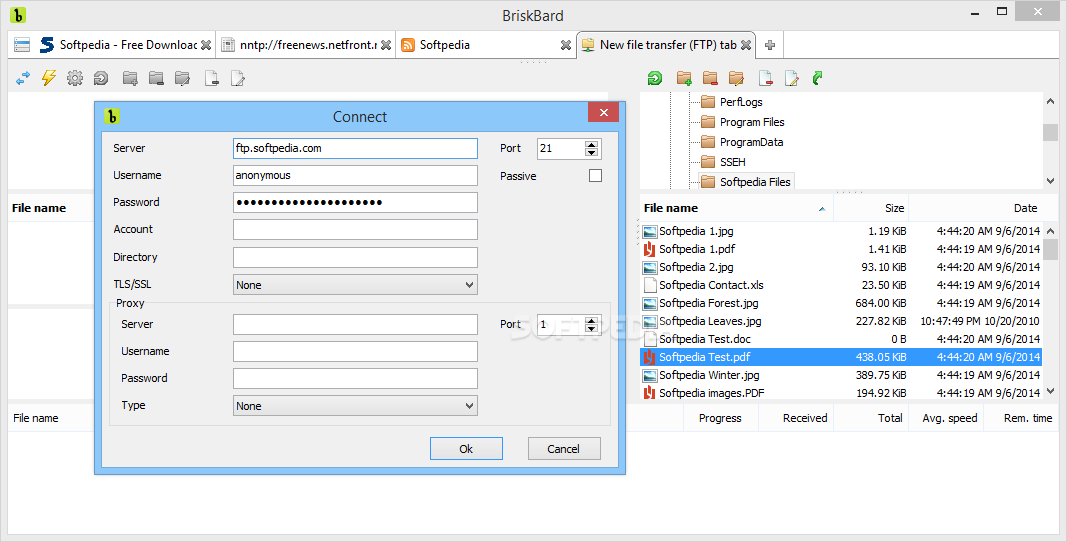1067x542 pixels.
Task: Select Softpedia Files folder in tree
Action: [x=755, y=182]
